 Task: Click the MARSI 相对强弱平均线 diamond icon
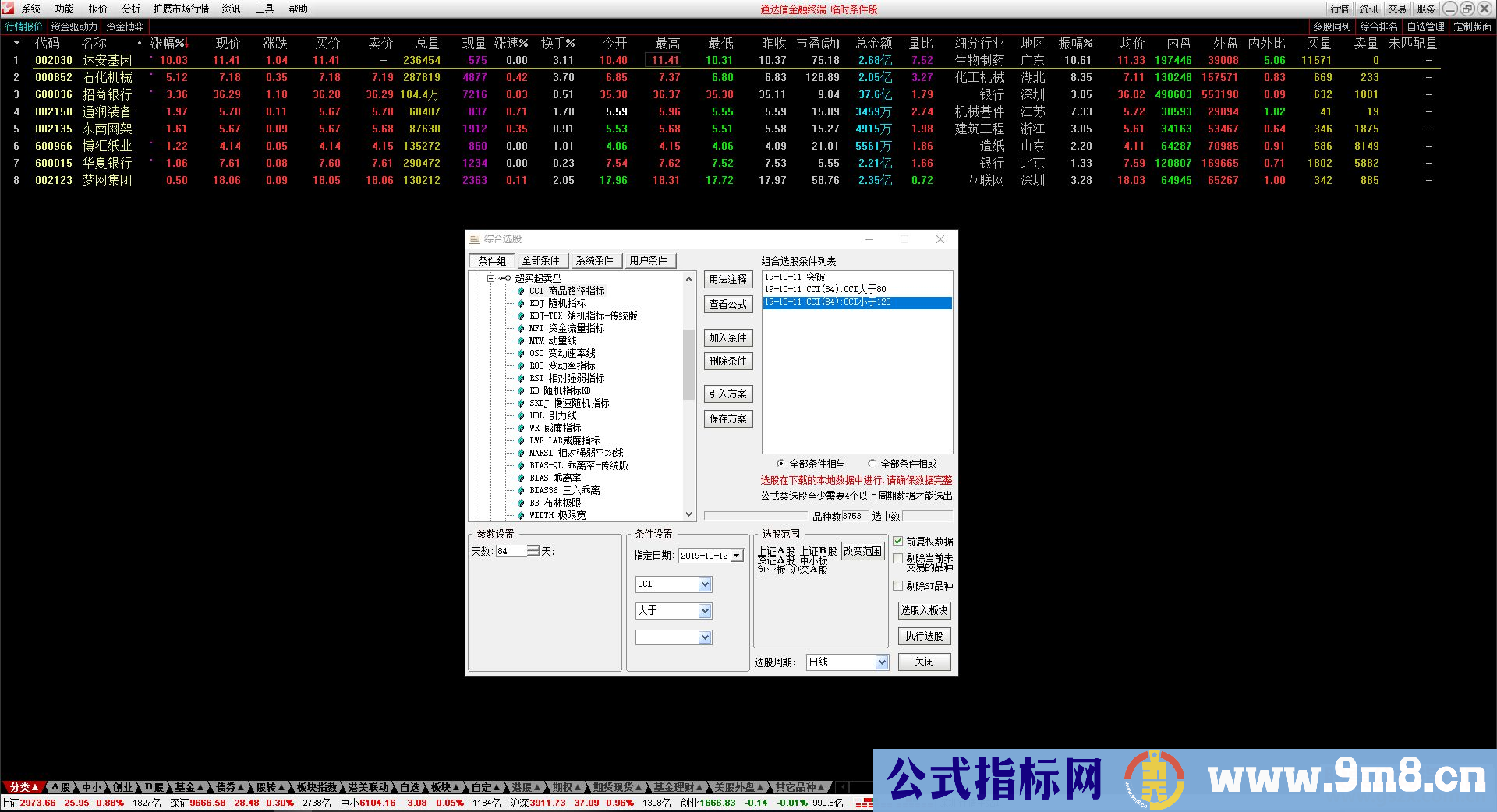coord(521,453)
